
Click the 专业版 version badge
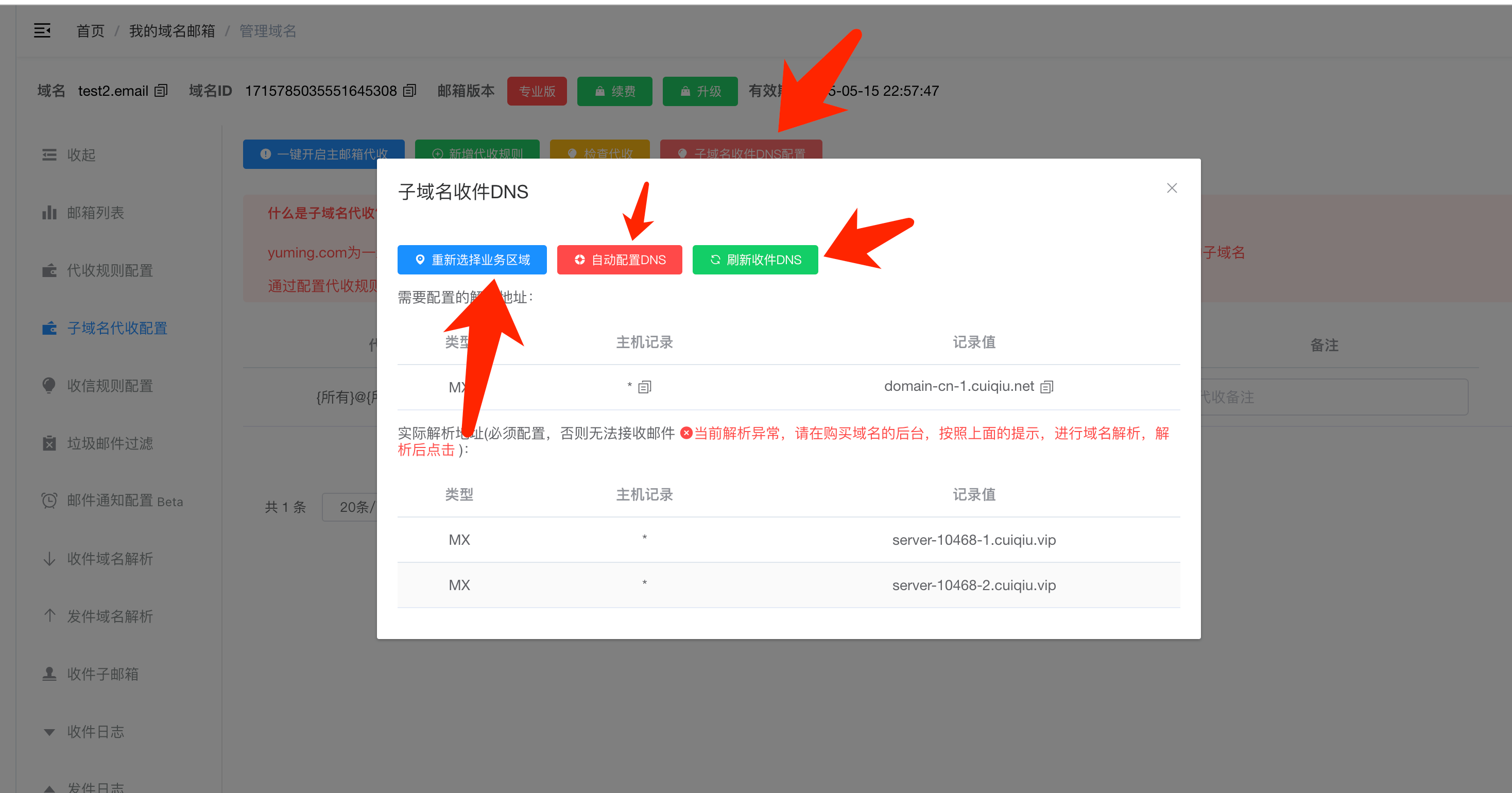[x=537, y=91]
